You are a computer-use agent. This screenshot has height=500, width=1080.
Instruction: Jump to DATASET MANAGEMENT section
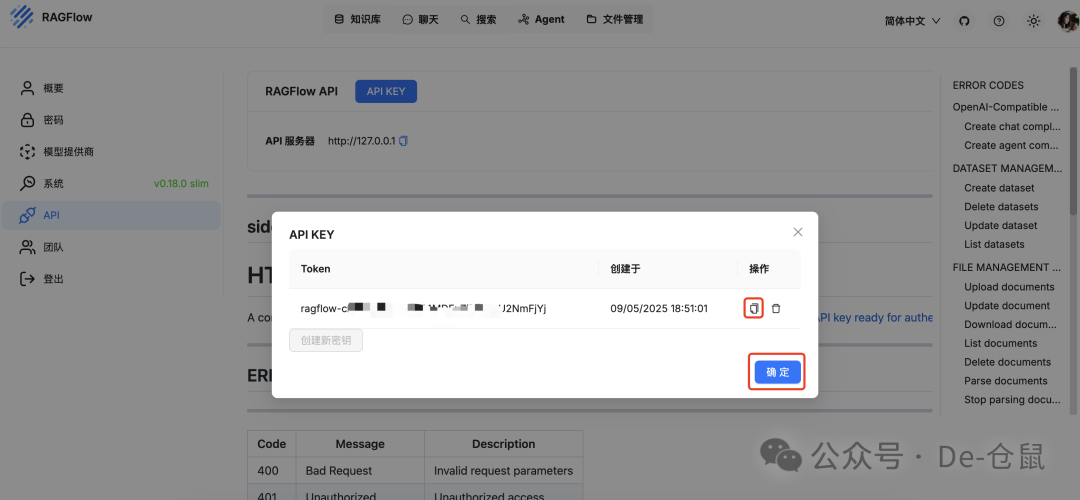(x=1007, y=168)
